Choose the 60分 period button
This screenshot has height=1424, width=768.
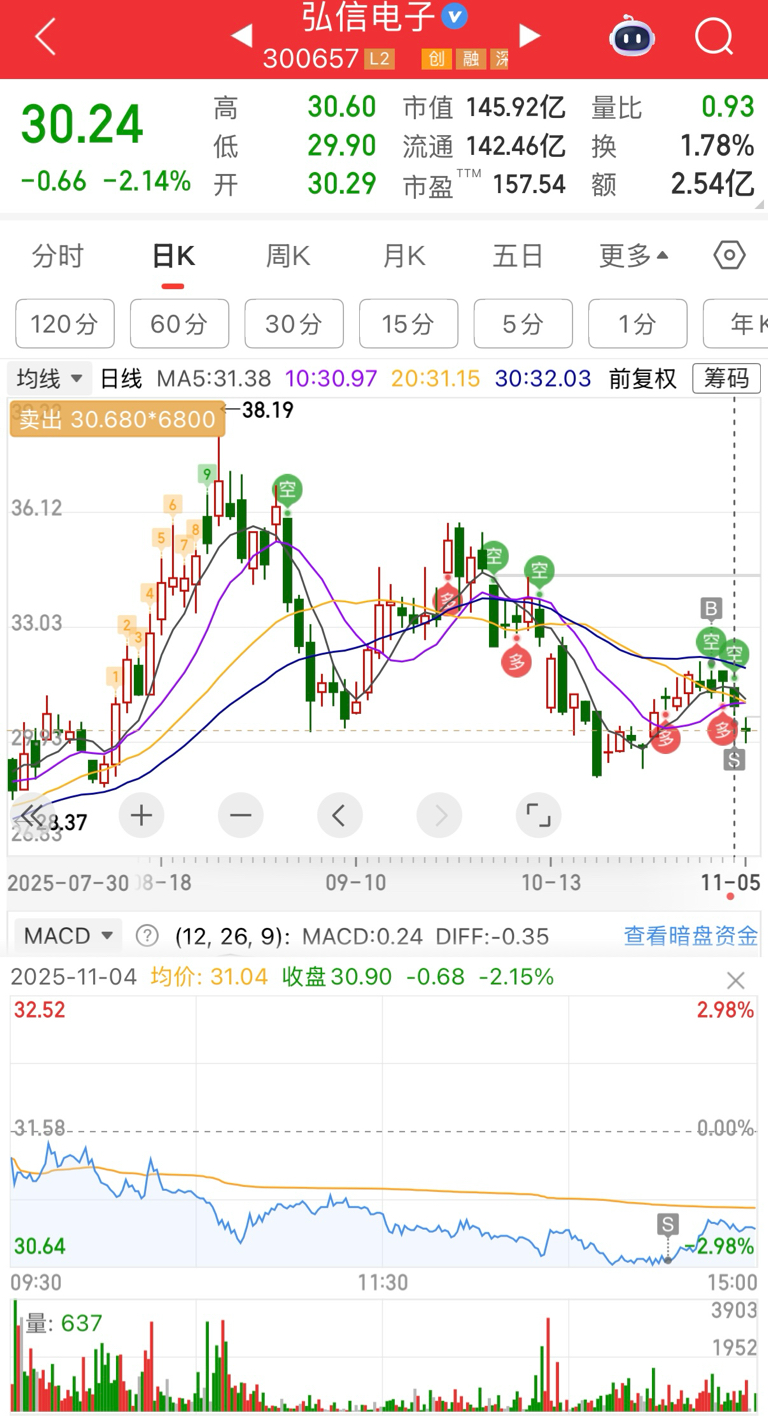179,324
